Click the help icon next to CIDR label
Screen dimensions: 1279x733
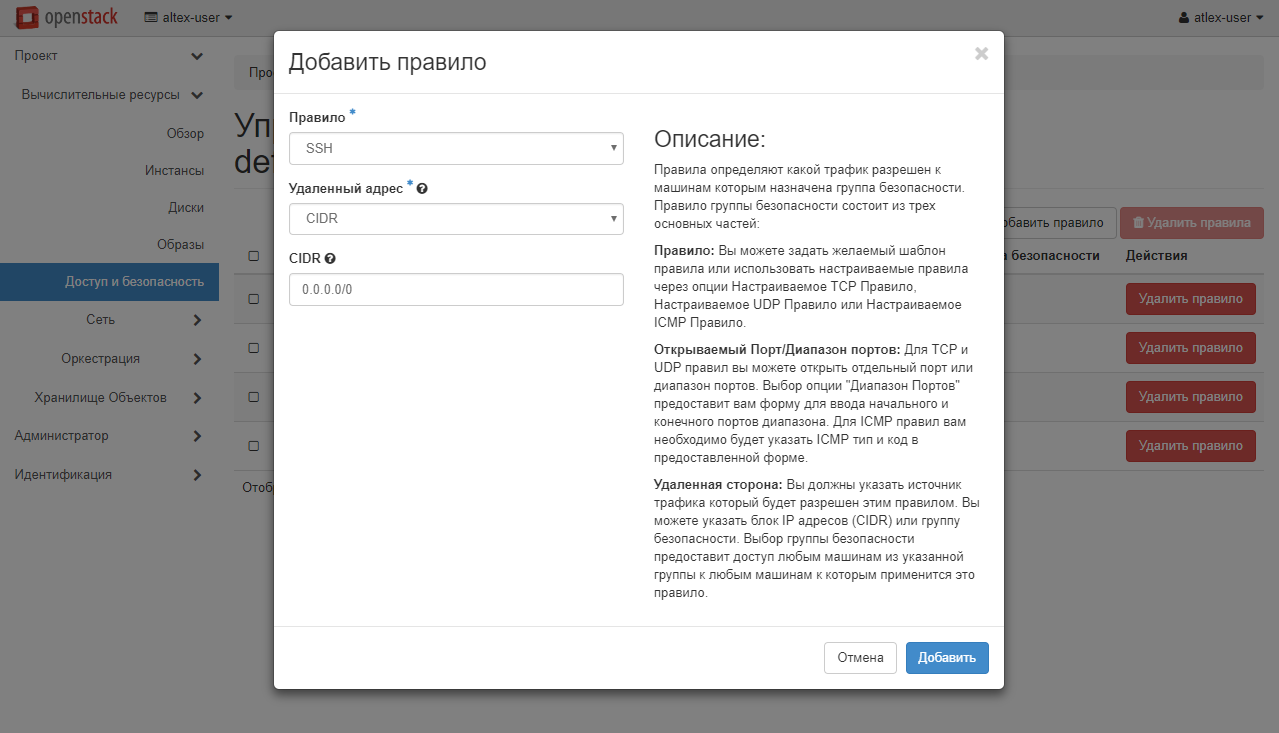[330, 258]
